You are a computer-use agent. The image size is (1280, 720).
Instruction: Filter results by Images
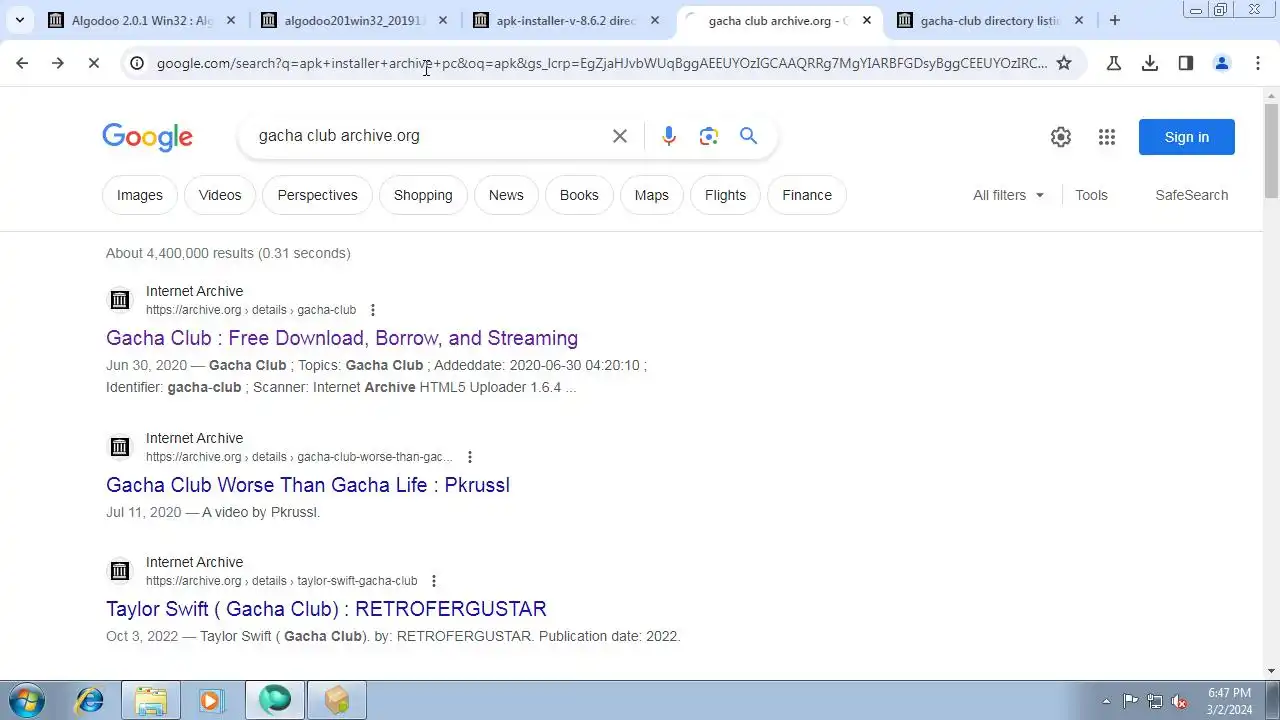(x=140, y=195)
